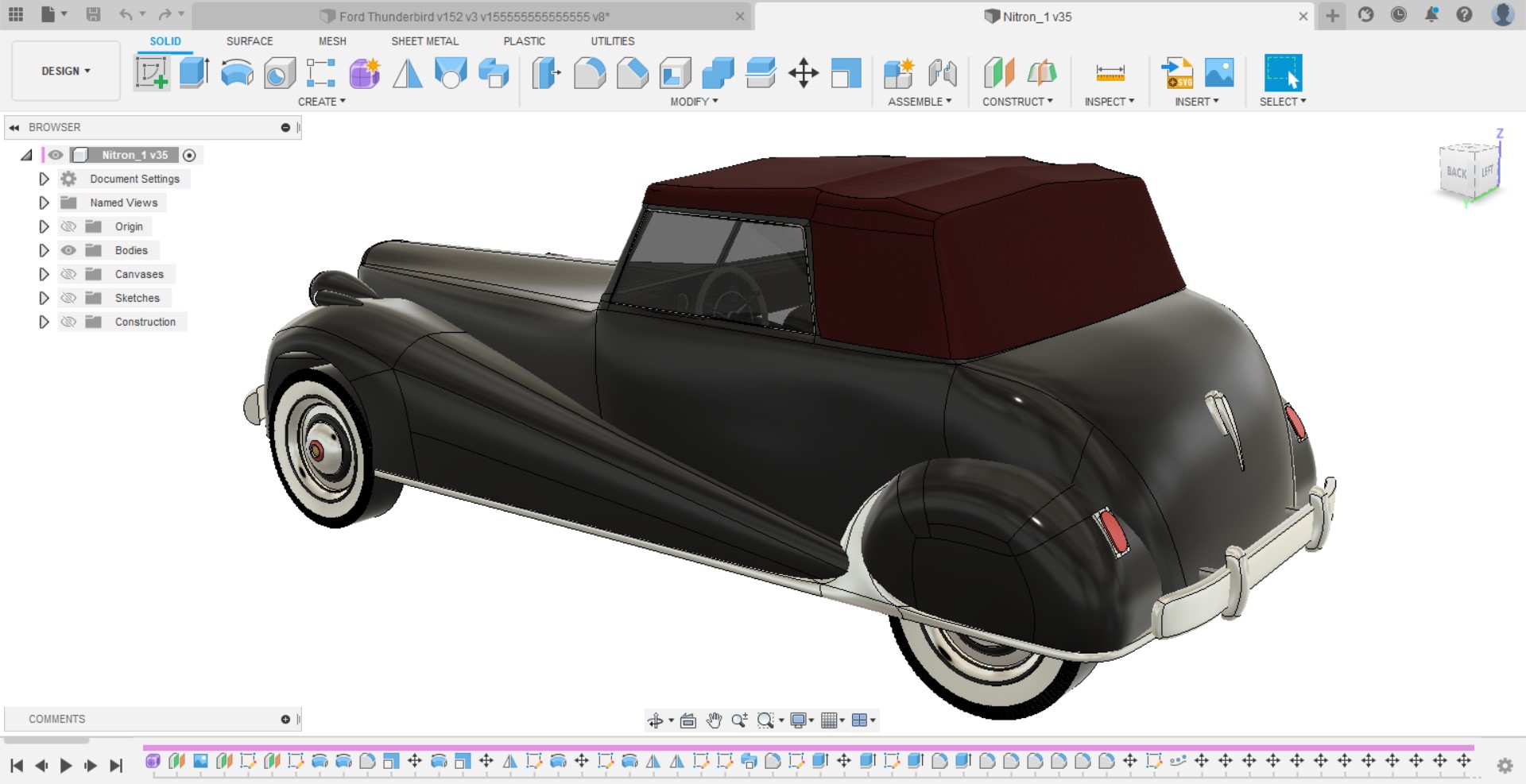Image resolution: width=1526 pixels, height=784 pixels.
Task: Click the Insert SVG icon
Action: point(1177,73)
